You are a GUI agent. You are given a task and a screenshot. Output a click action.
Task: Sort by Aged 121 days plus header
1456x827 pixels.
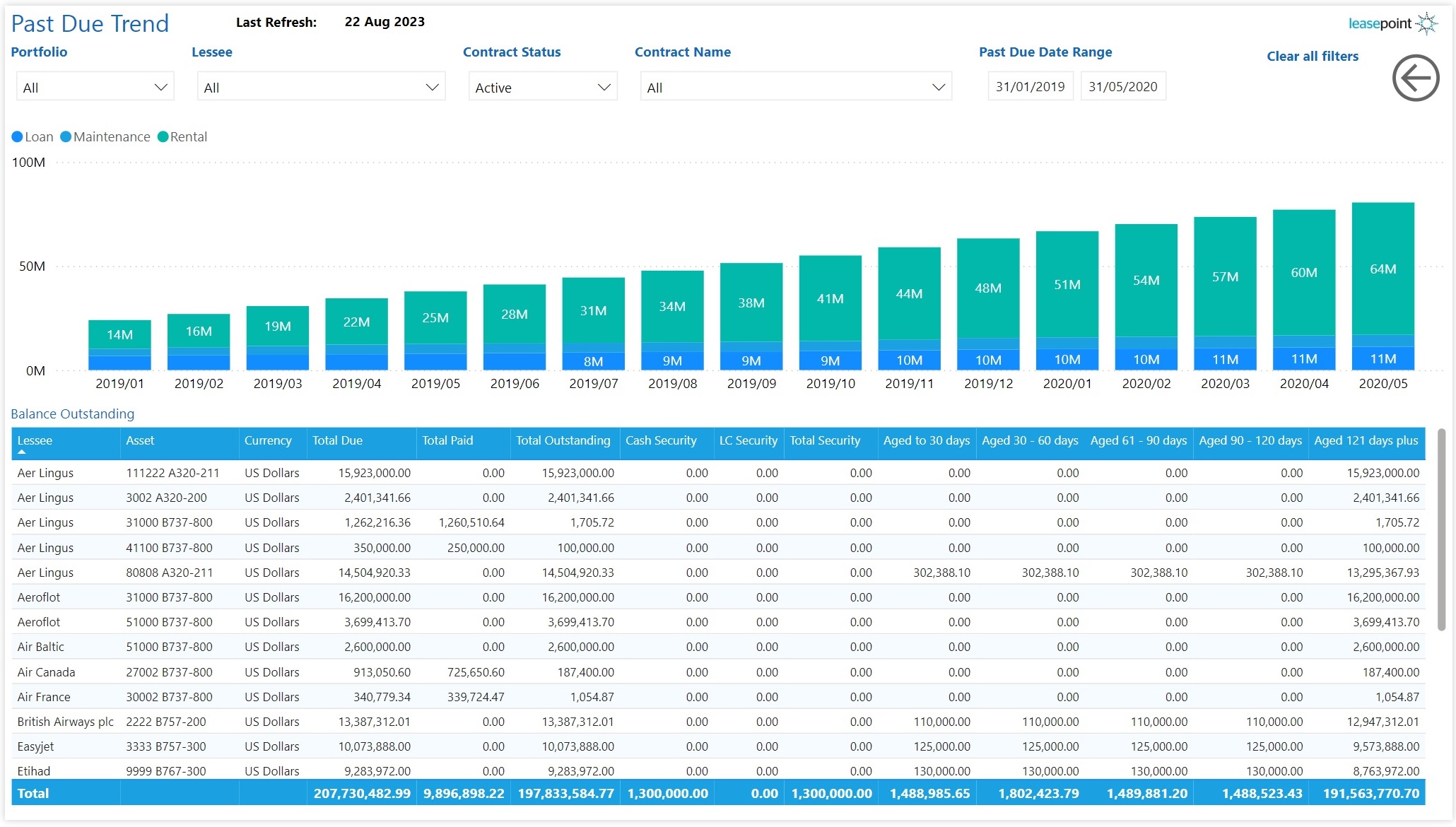coord(1367,442)
